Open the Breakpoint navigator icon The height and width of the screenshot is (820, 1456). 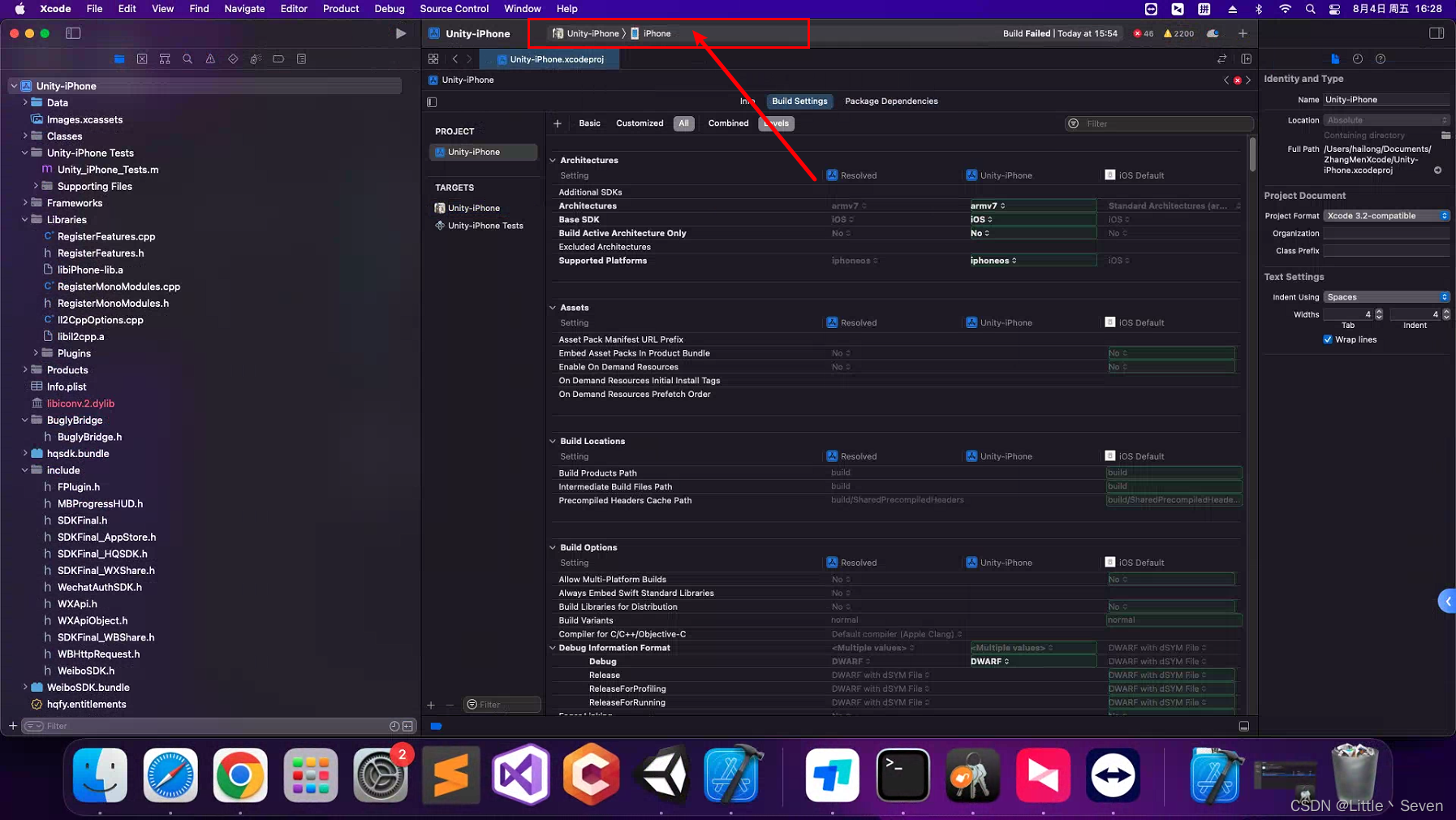click(278, 59)
